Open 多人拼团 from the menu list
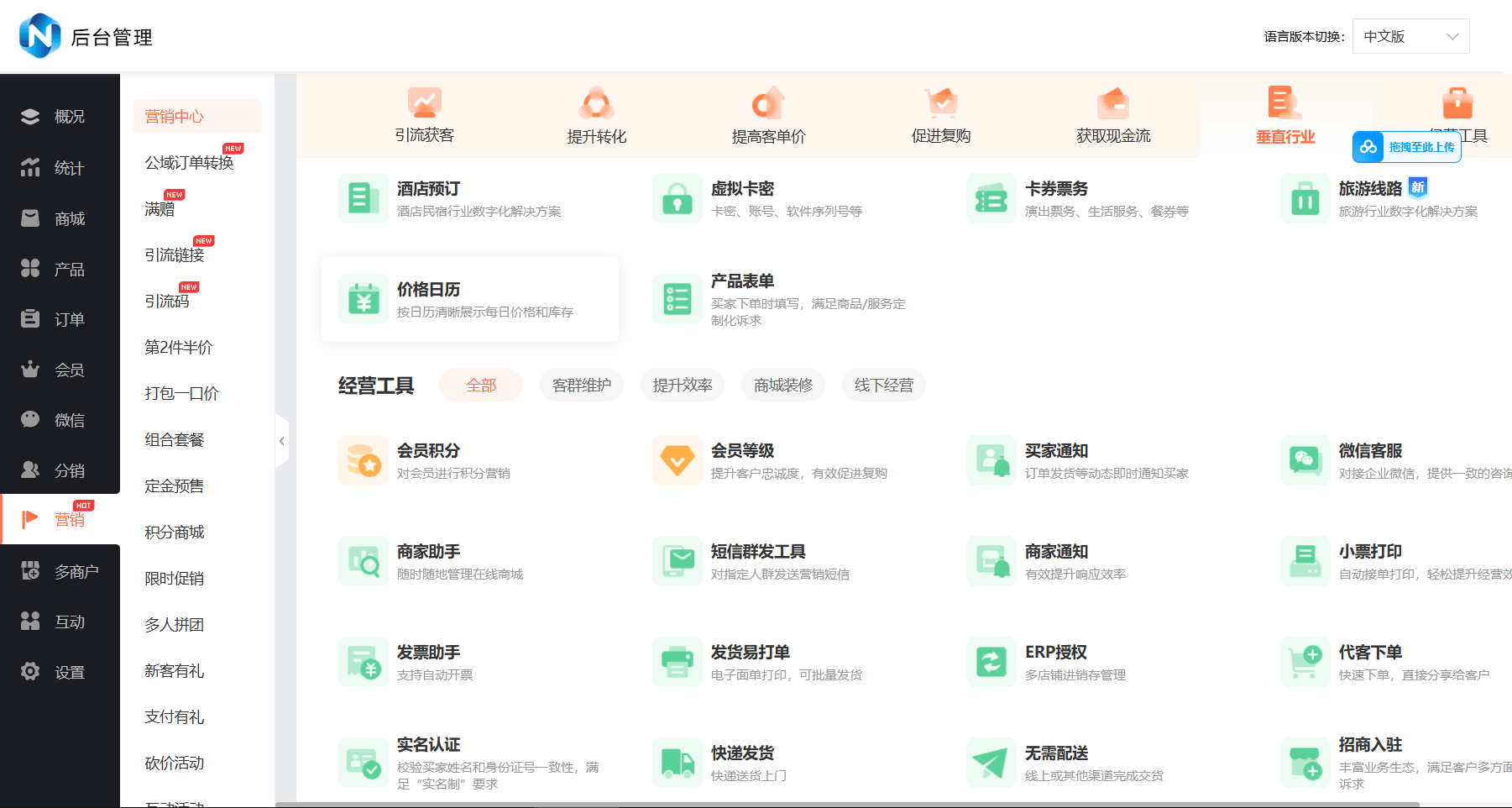The height and width of the screenshot is (808, 1512). [175, 624]
